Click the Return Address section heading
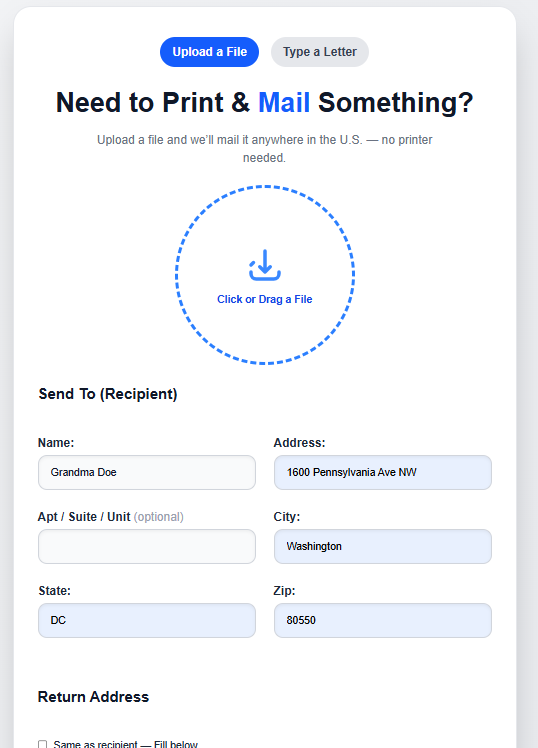The image size is (538, 748). [x=93, y=696]
